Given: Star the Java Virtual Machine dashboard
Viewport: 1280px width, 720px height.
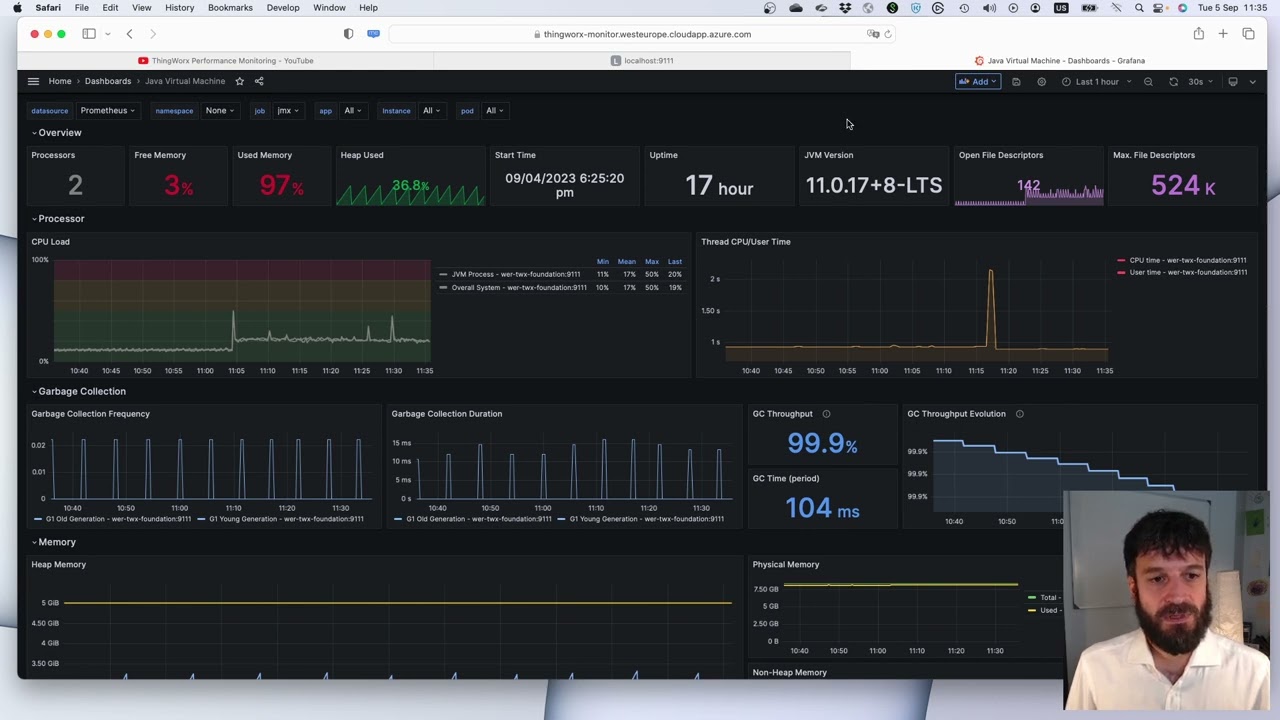Looking at the screenshot, I should click(x=239, y=81).
